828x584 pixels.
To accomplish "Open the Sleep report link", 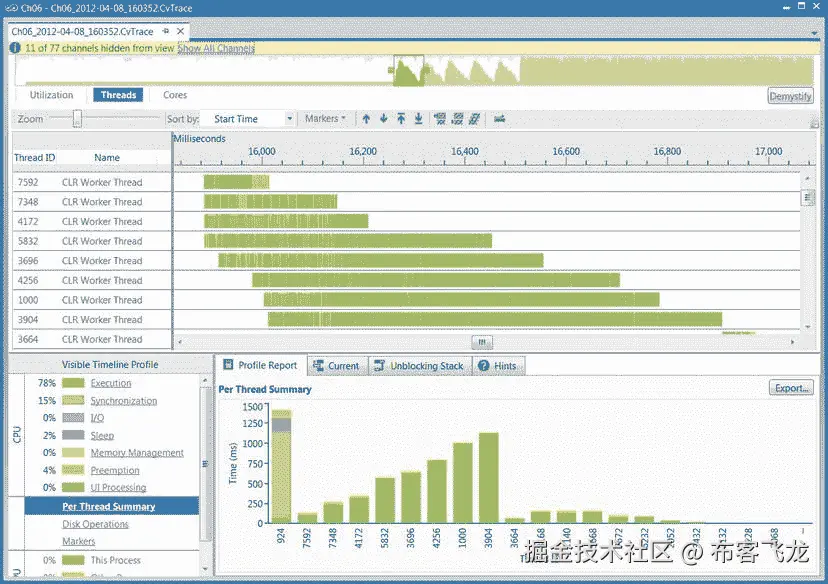I will coord(102,436).
